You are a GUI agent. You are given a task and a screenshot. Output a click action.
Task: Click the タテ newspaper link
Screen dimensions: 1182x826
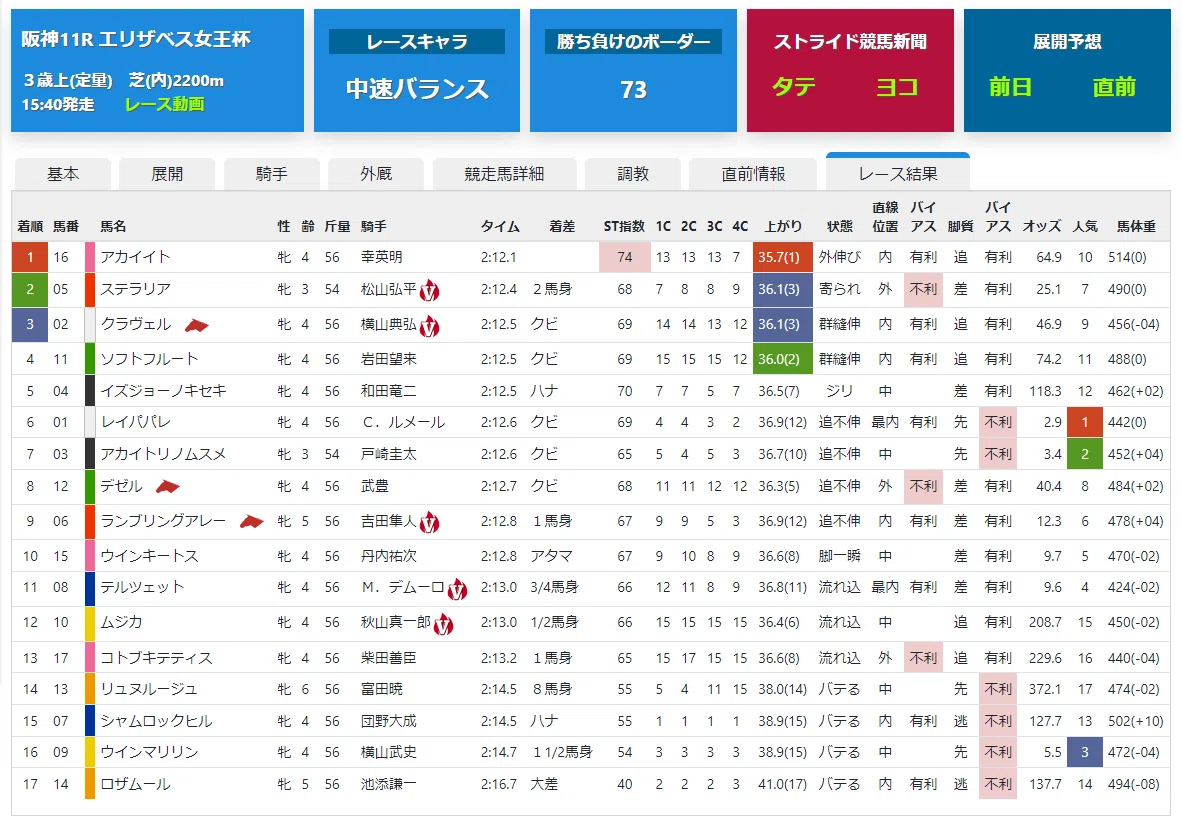coord(794,87)
